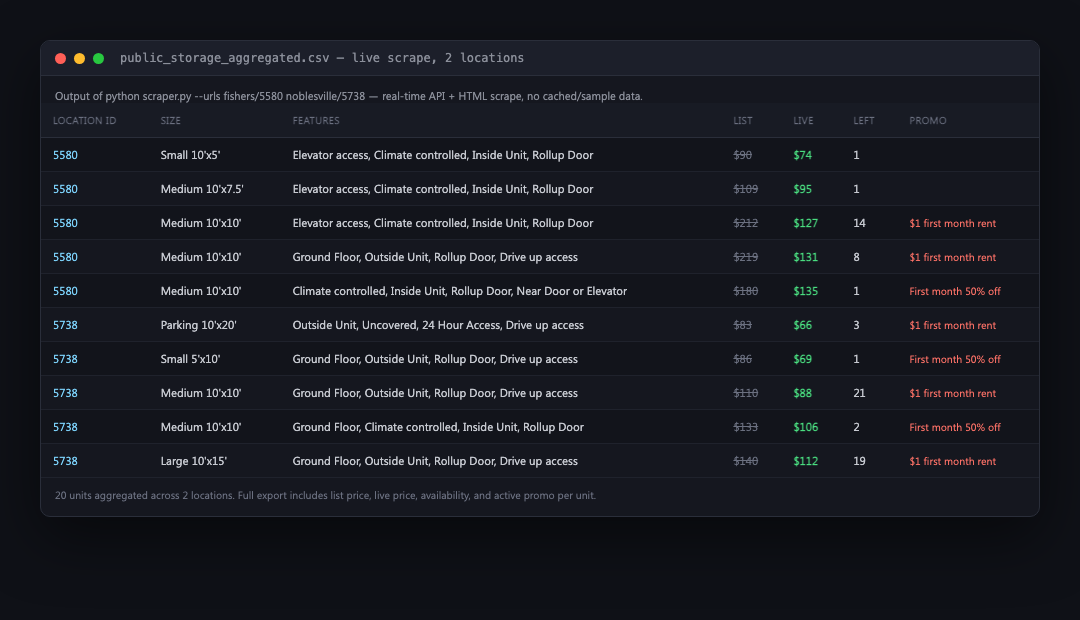Click the struck-through list price $180
This screenshot has height=620, width=1080.
pos(745,291)
